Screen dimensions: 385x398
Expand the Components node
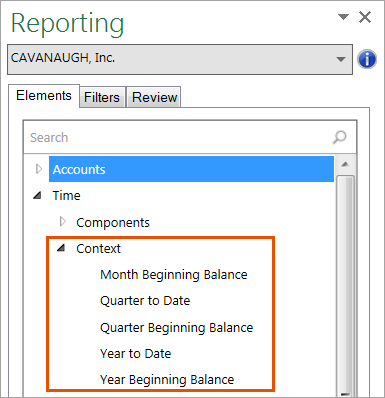pyautogui.click(x=62, y=222)
